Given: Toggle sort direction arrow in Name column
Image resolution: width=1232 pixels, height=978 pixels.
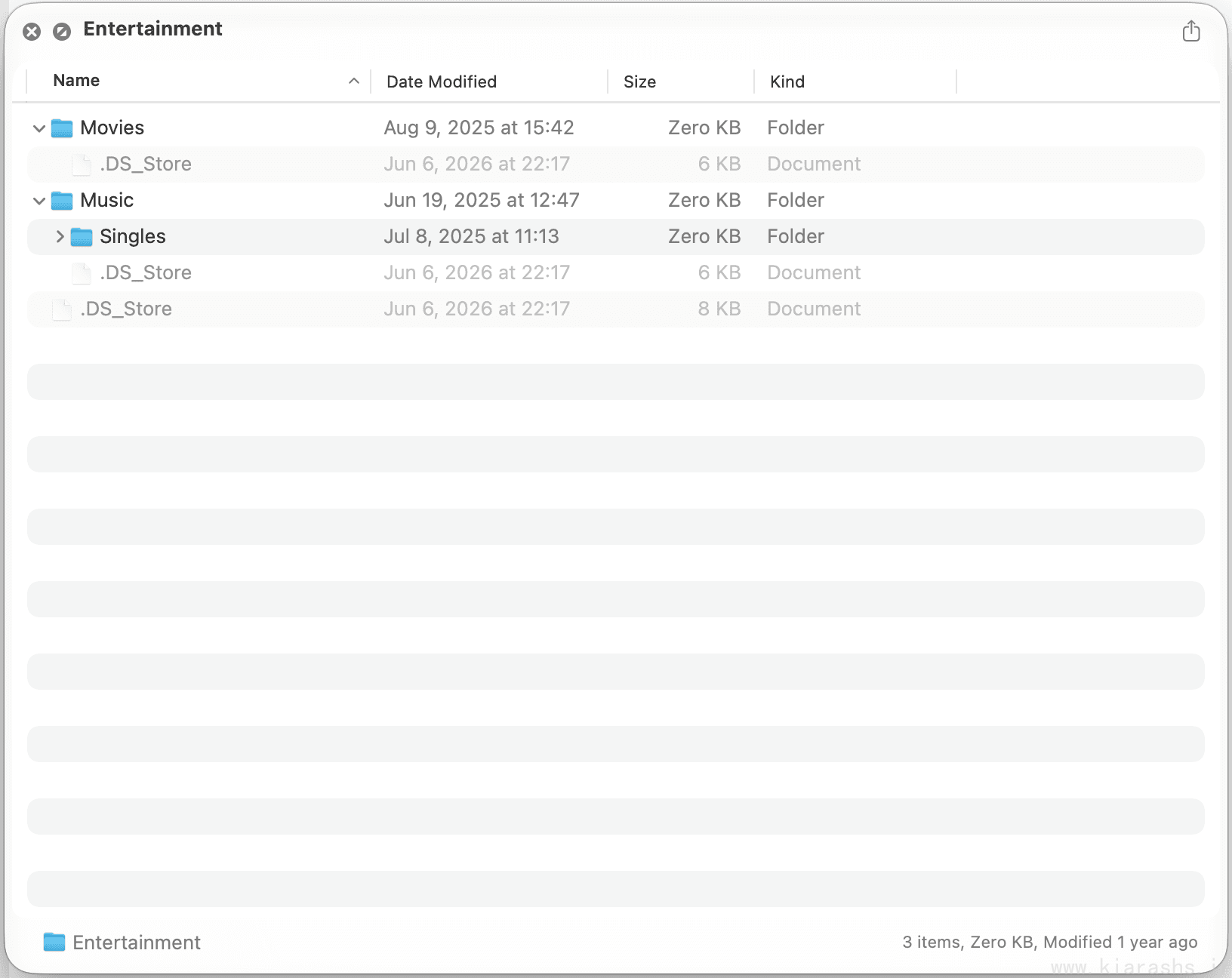Looking at the screenshot, I should [x=353, y=81].
